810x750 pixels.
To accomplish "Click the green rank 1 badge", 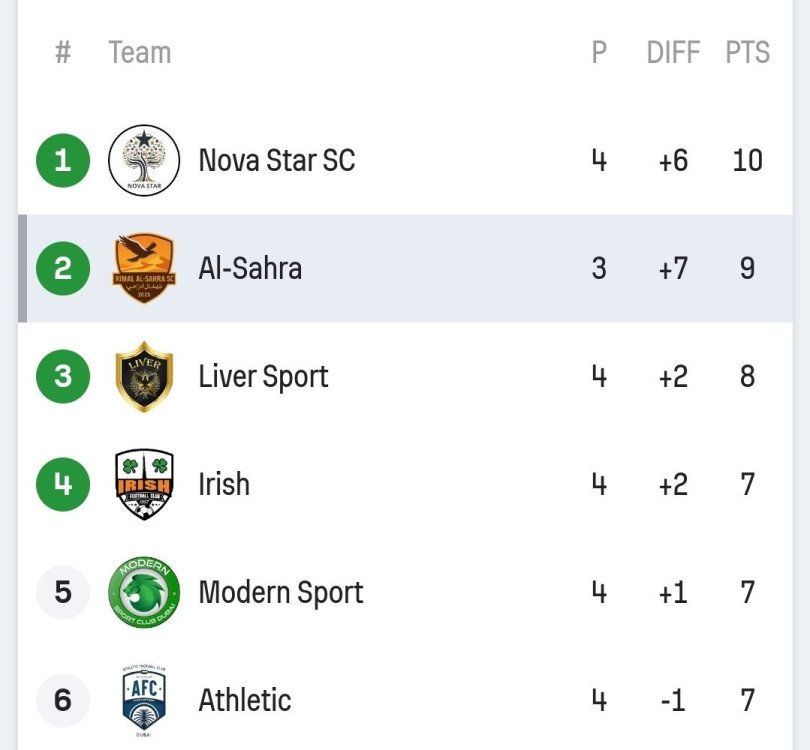I will pyautogui.click(x=63, y=160).
